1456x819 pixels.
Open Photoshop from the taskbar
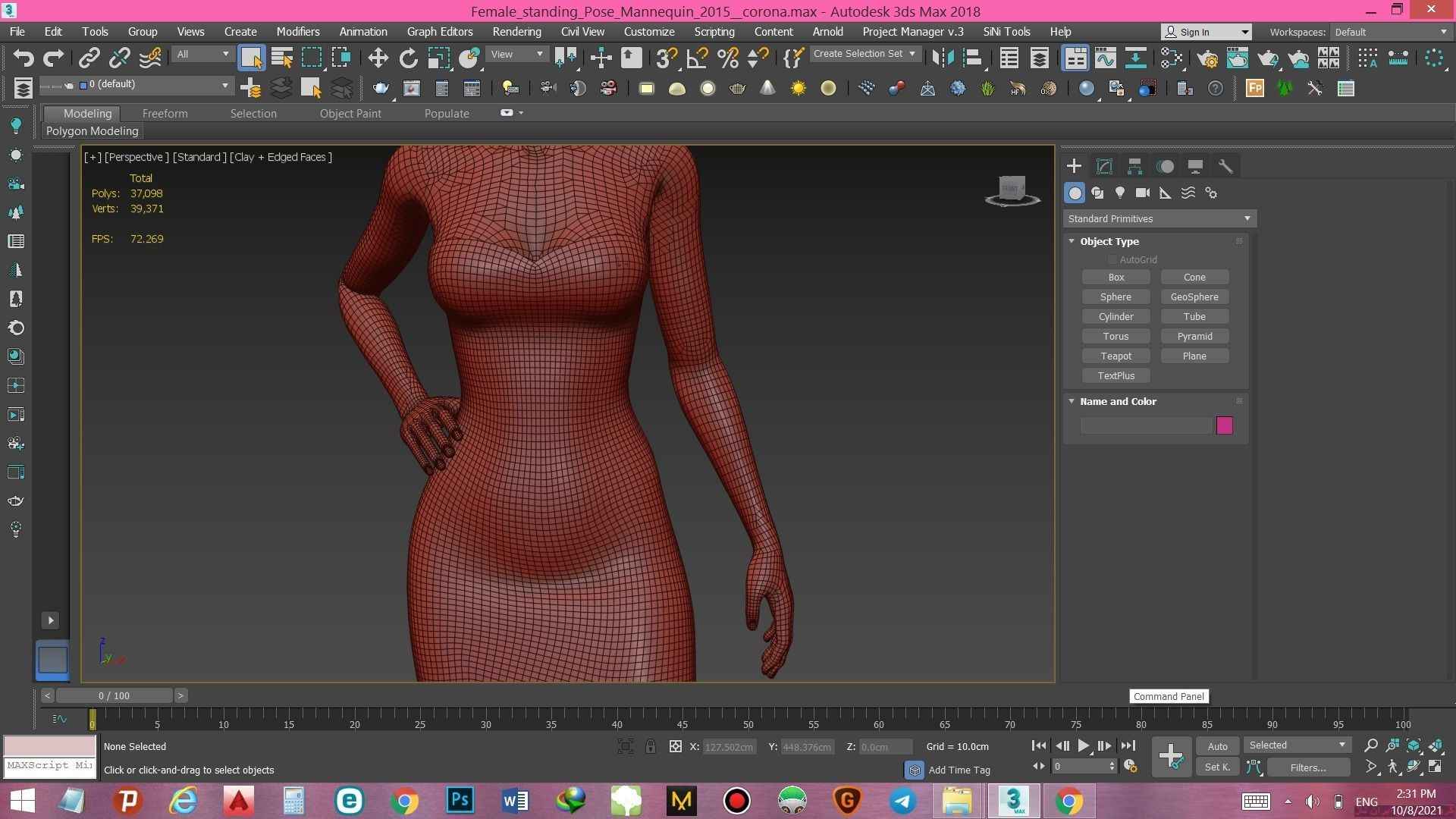click(460, 801)
